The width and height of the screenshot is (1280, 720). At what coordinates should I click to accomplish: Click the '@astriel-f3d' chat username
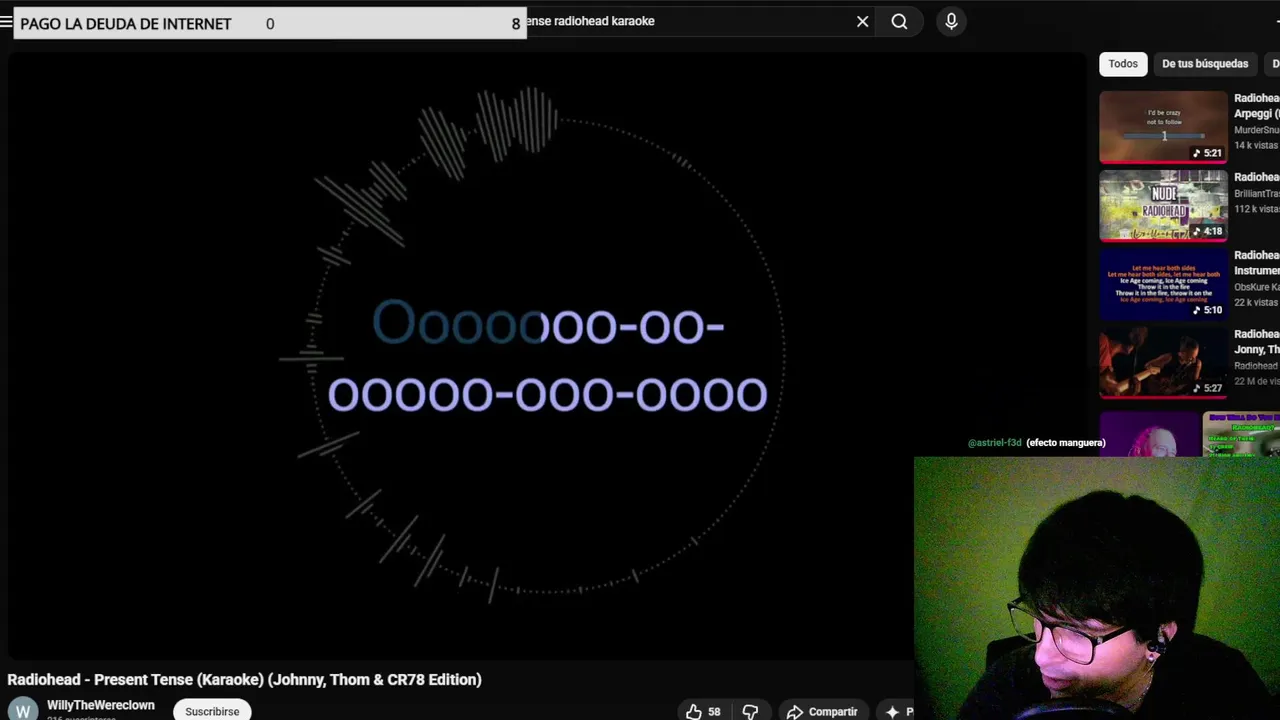[995, 443]
